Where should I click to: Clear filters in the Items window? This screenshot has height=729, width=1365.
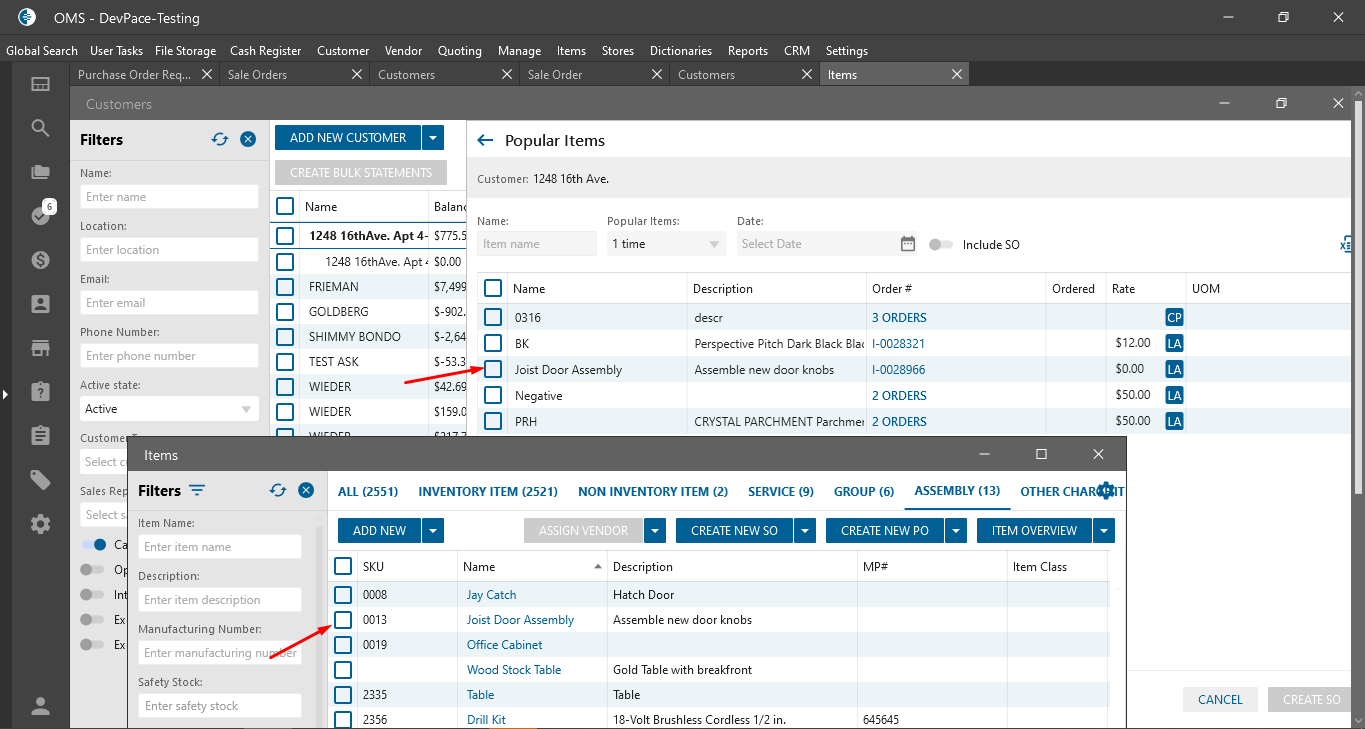[306, 491]
